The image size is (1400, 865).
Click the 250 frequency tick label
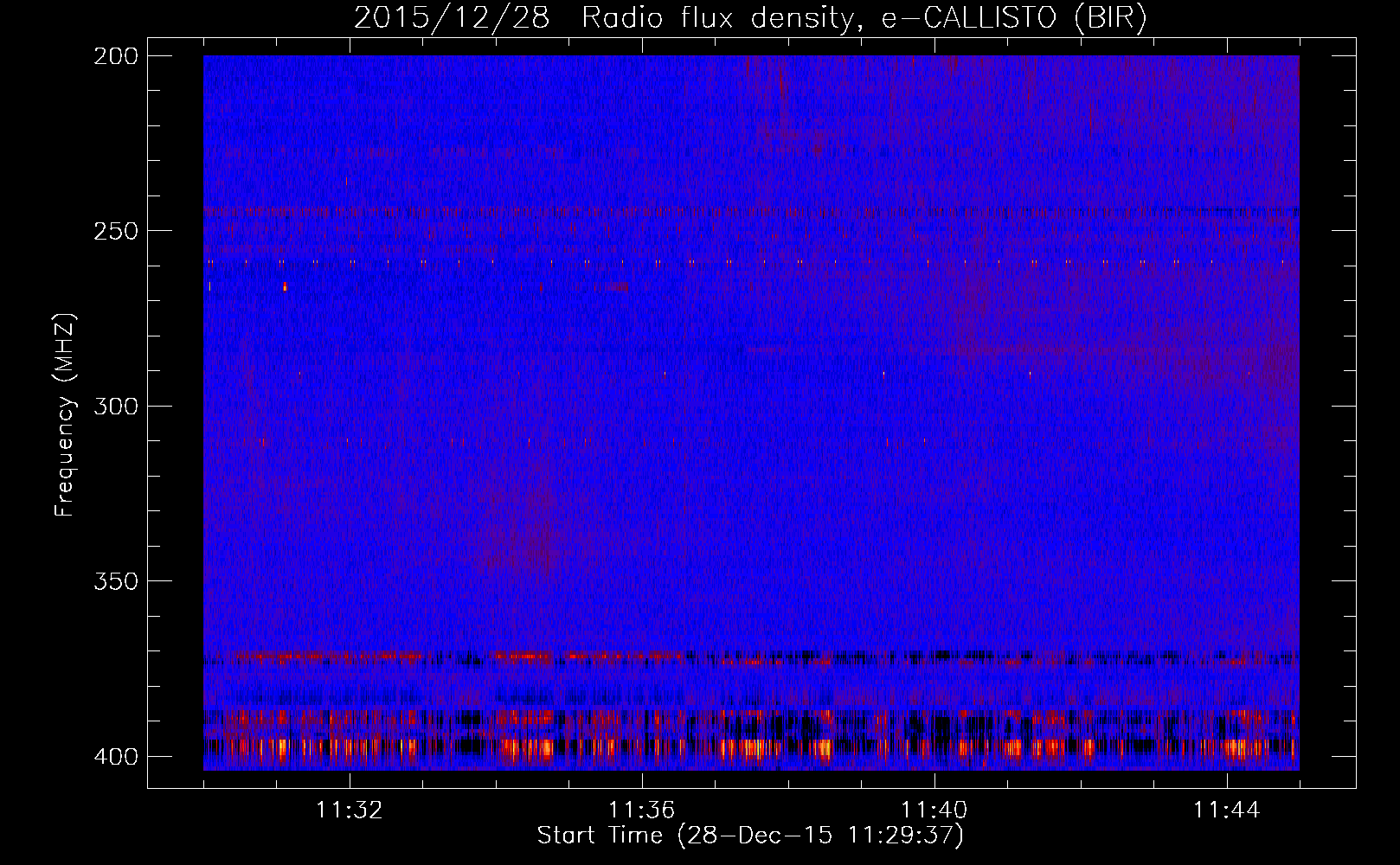pos(115,231)
